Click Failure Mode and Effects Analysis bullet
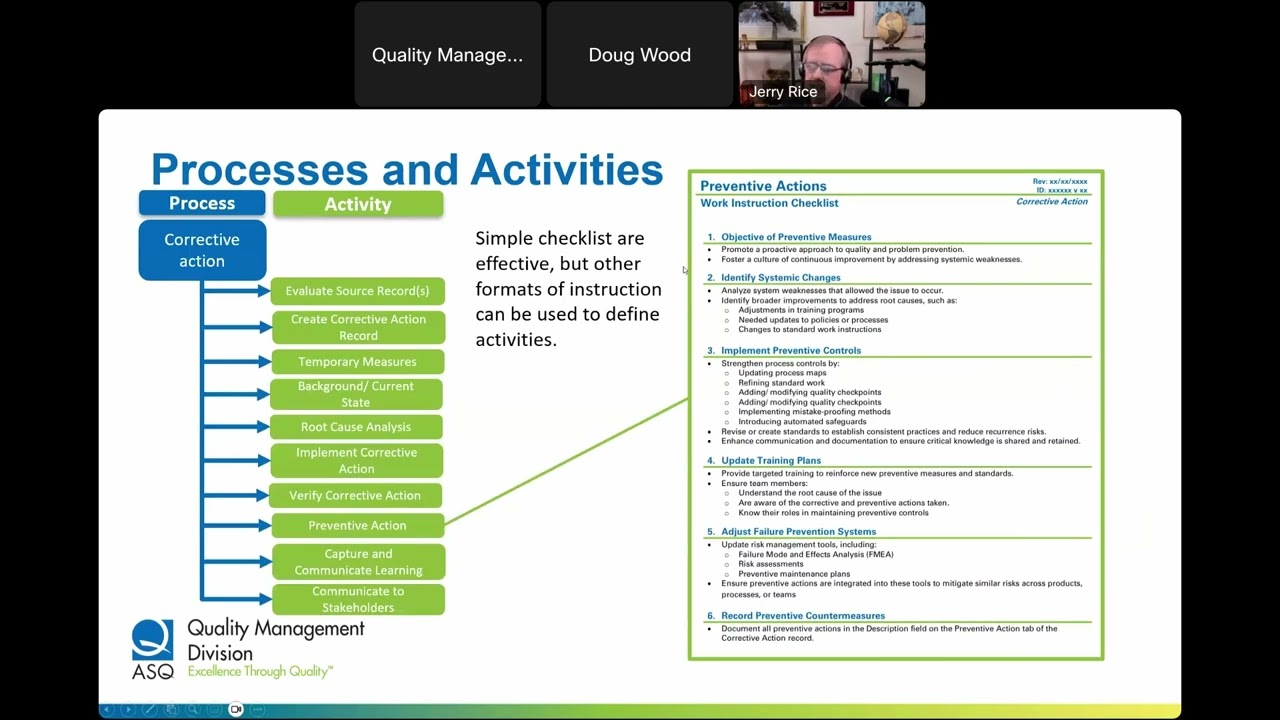 [x=816, y=554]
